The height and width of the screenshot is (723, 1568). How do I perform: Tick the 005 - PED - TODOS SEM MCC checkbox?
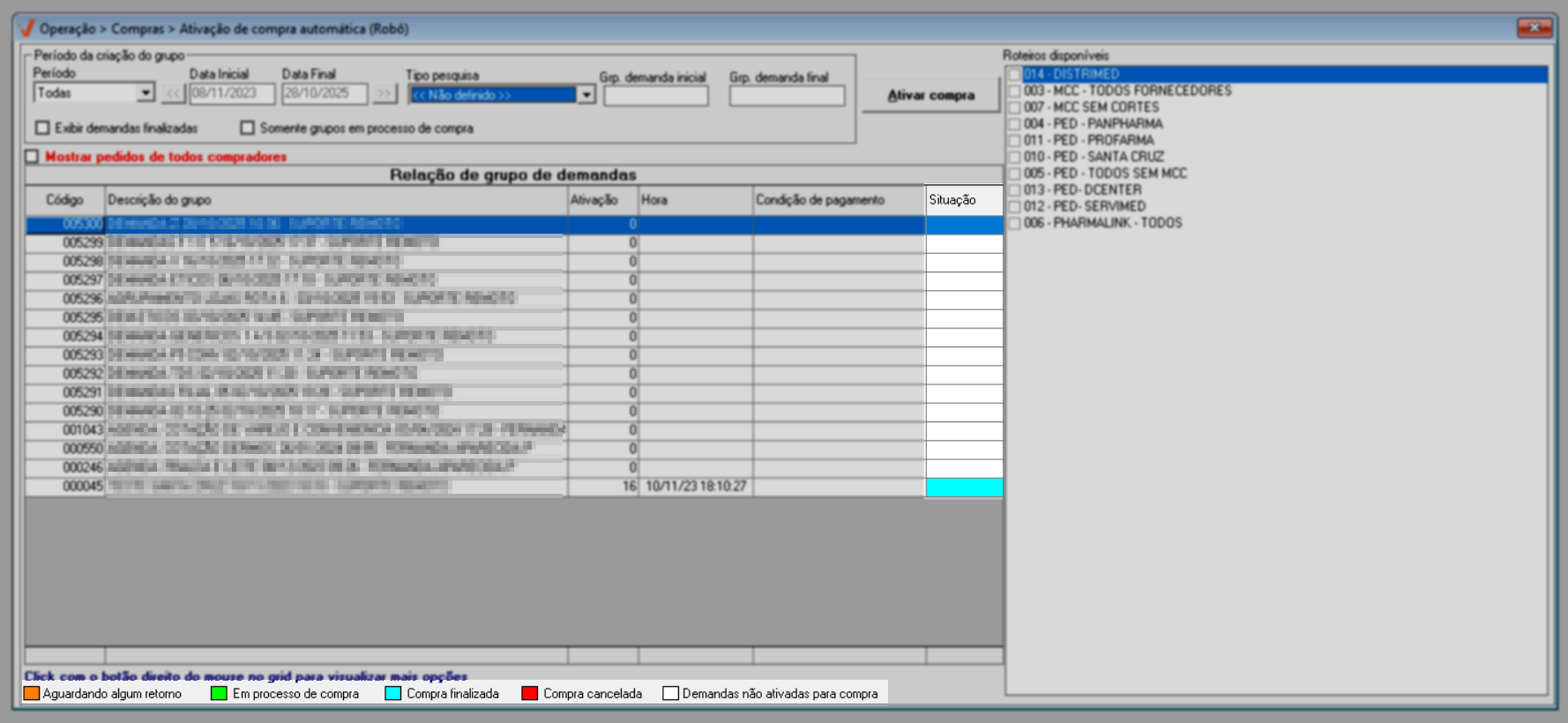tap(1014, 174)
